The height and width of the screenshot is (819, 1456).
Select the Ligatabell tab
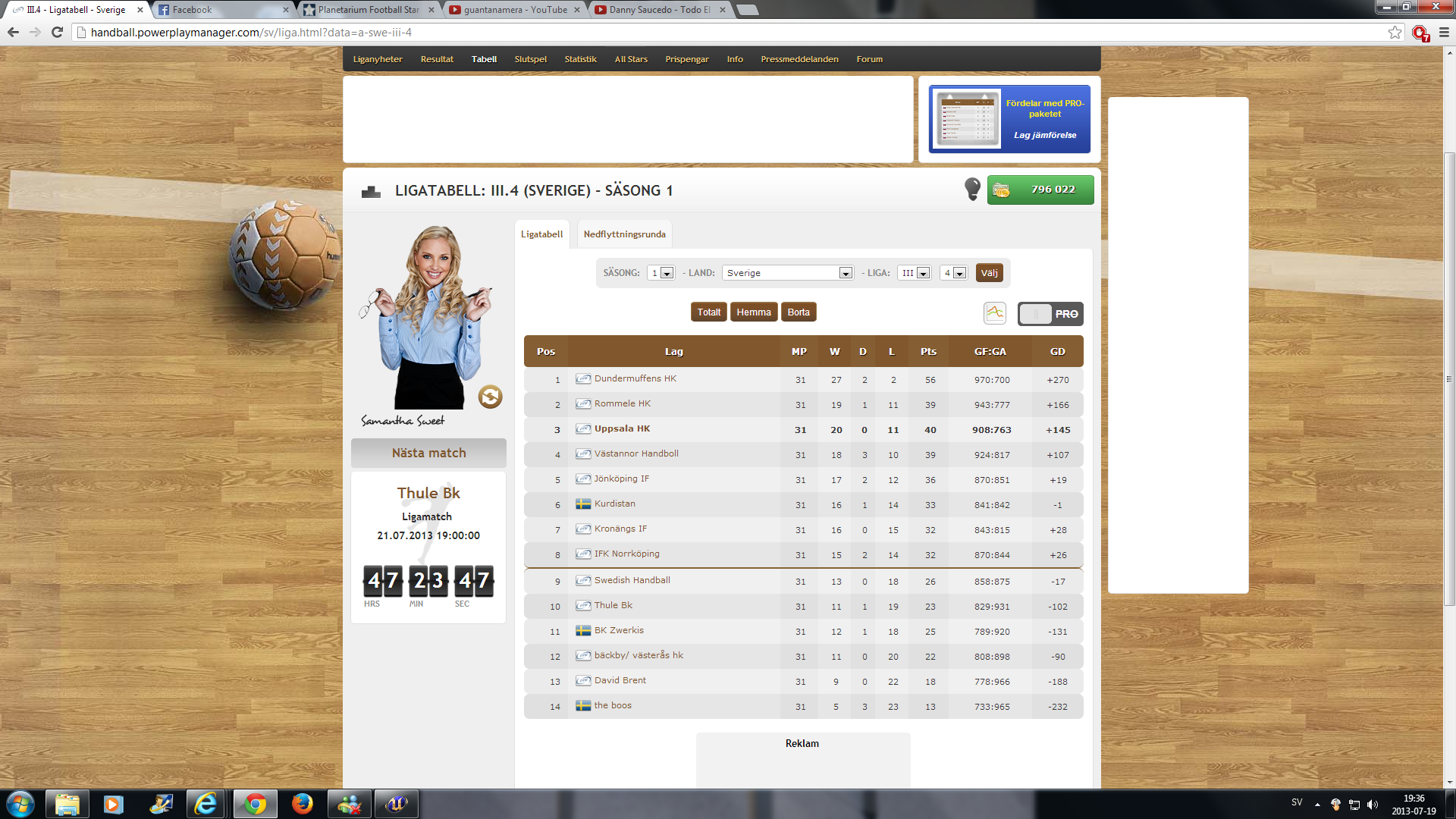pyautogui.click(x=541, y=234)
